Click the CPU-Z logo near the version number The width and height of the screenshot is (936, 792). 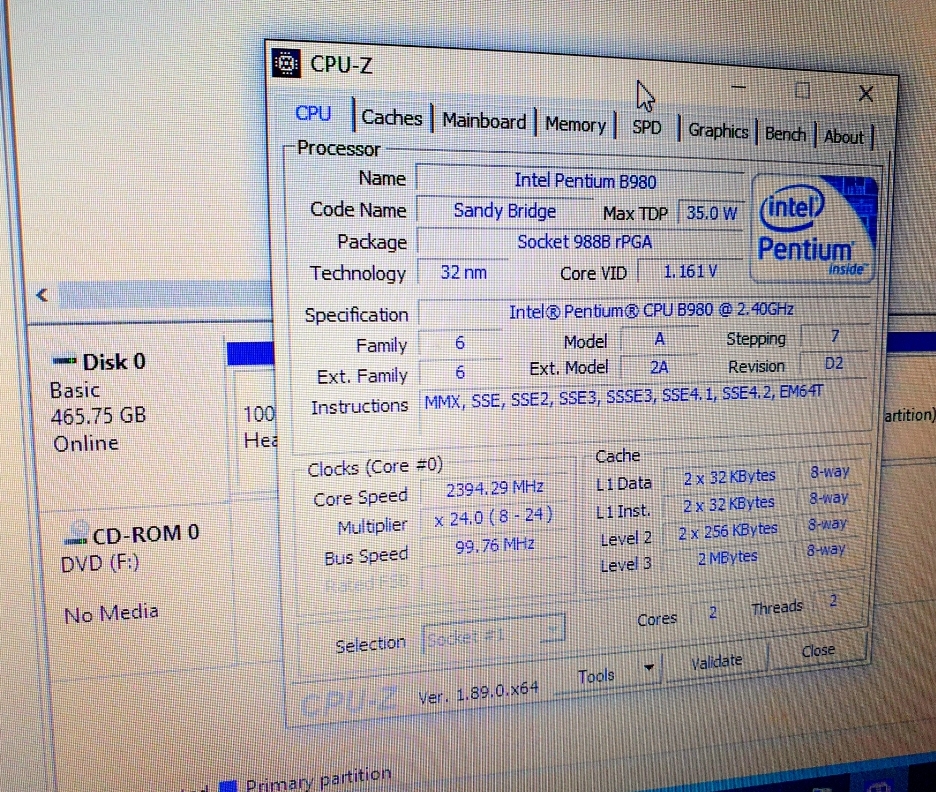coord(347,696)
